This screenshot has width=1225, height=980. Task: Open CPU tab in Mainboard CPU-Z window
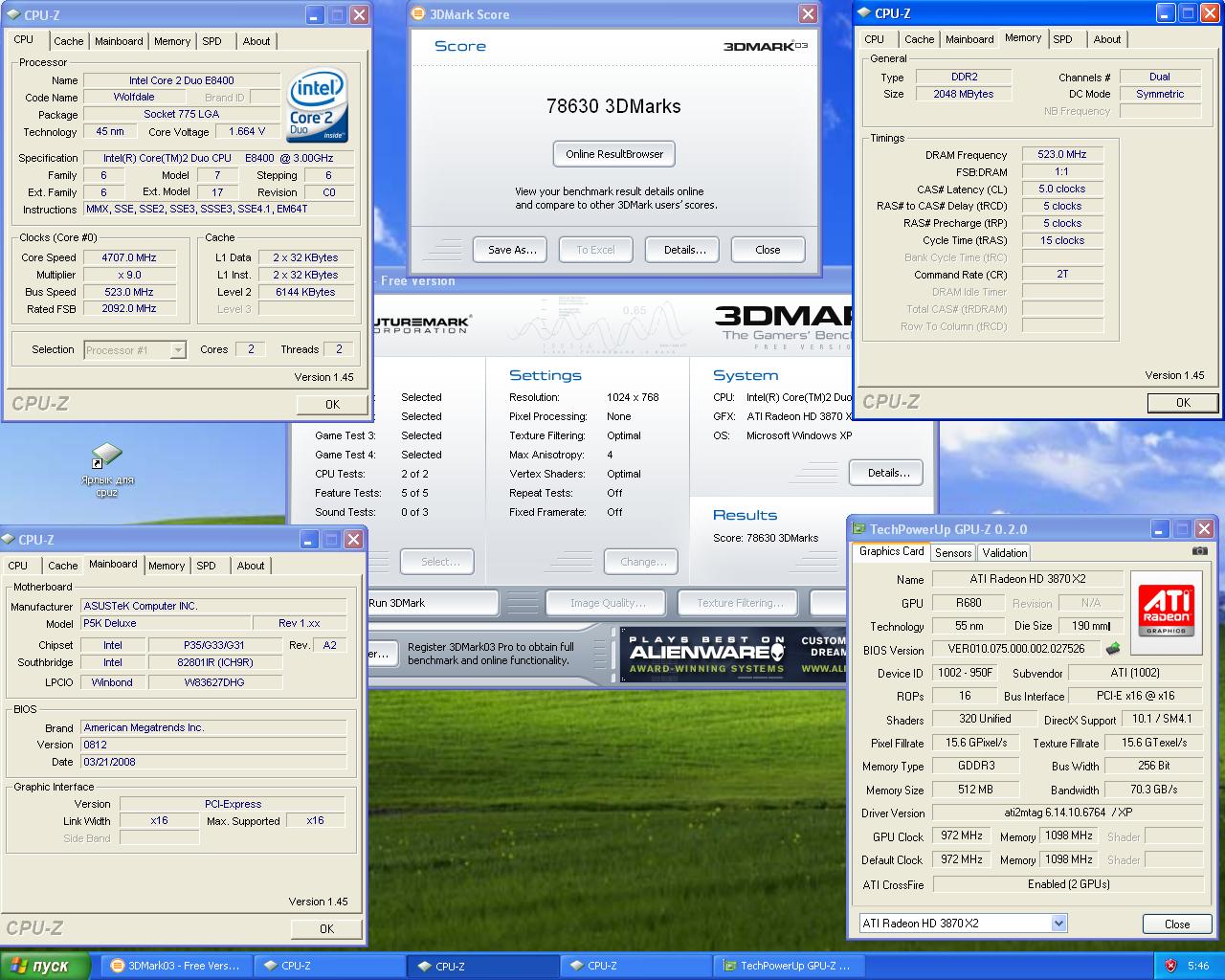coord(18,566)
